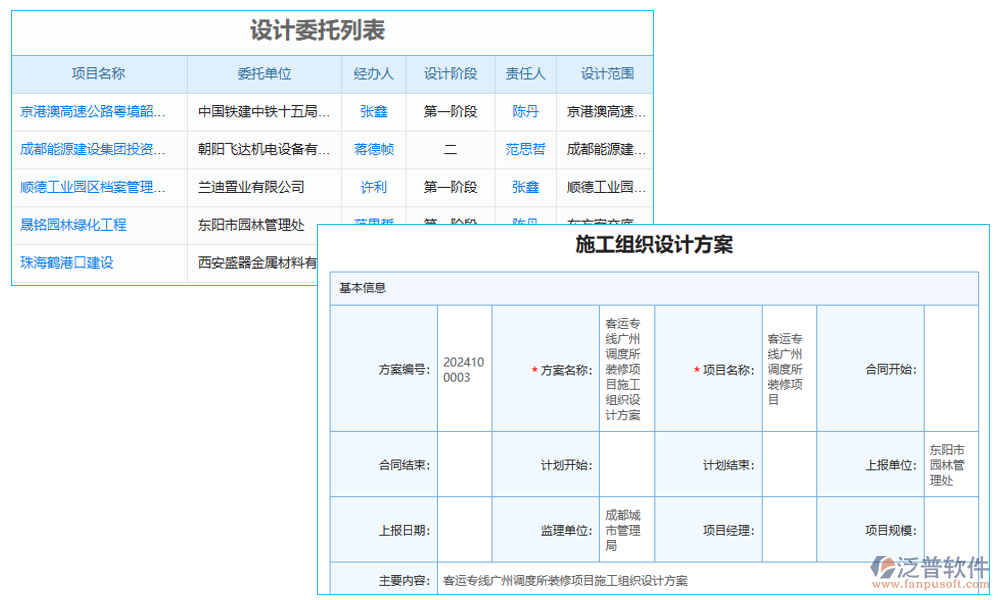The height and width of the screenshot is (600, 1000).
Task: Click the 设计阶段 column header
Action: tap(450, 73)
